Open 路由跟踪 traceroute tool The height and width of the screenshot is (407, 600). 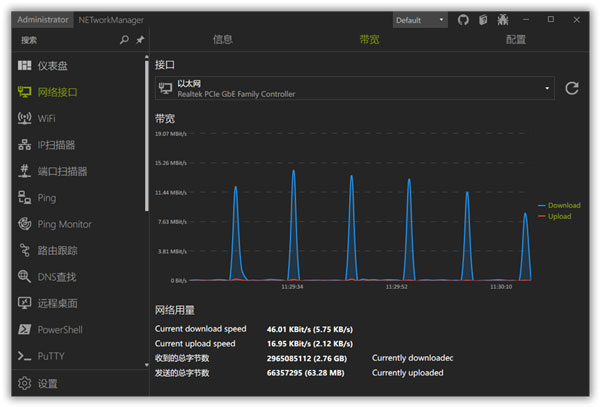point(57,250)
